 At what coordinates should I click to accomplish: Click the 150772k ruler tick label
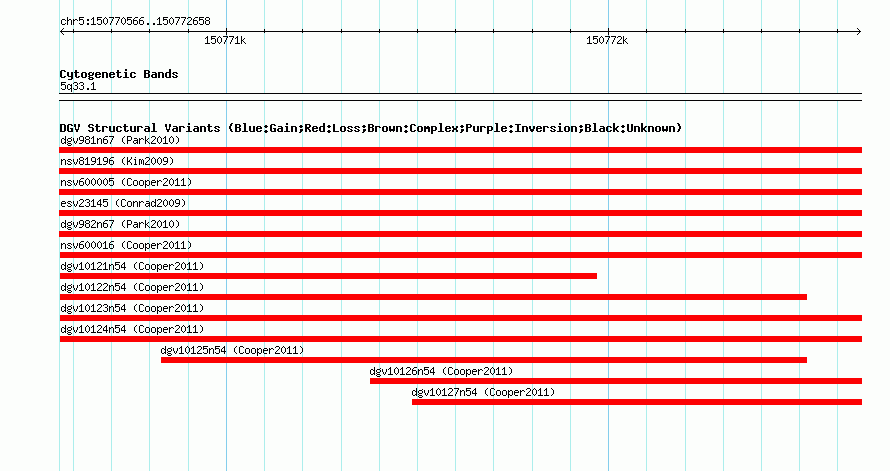pos(607,40)
